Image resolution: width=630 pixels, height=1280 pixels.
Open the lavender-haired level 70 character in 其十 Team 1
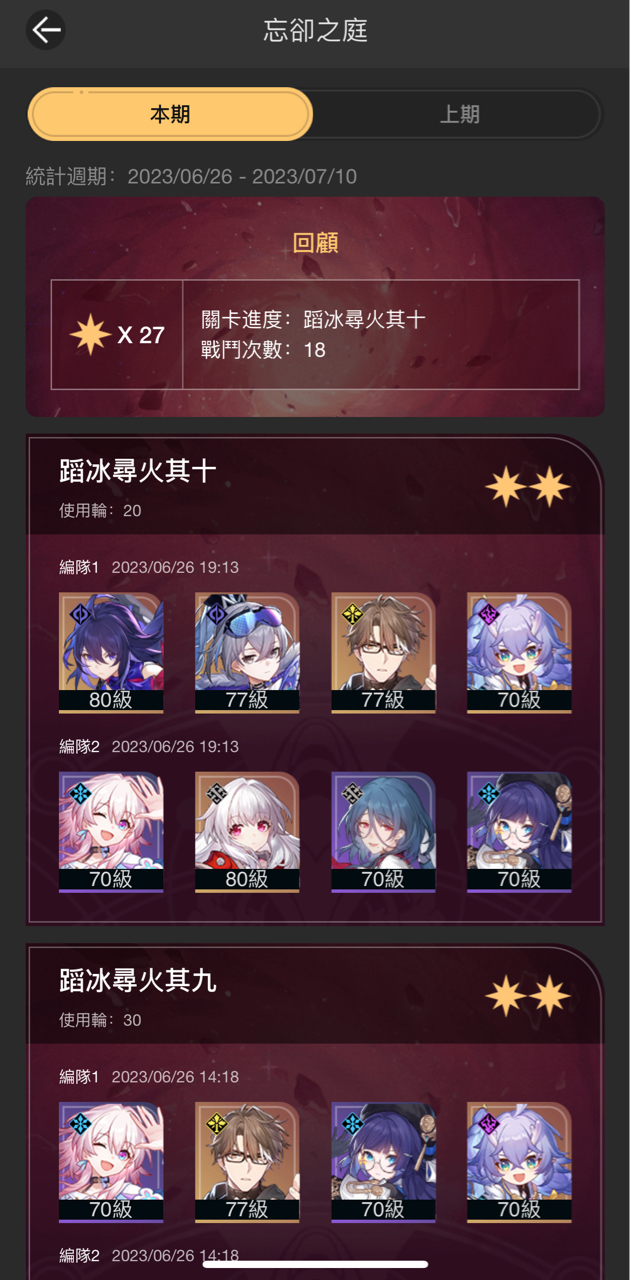point(519,653)
